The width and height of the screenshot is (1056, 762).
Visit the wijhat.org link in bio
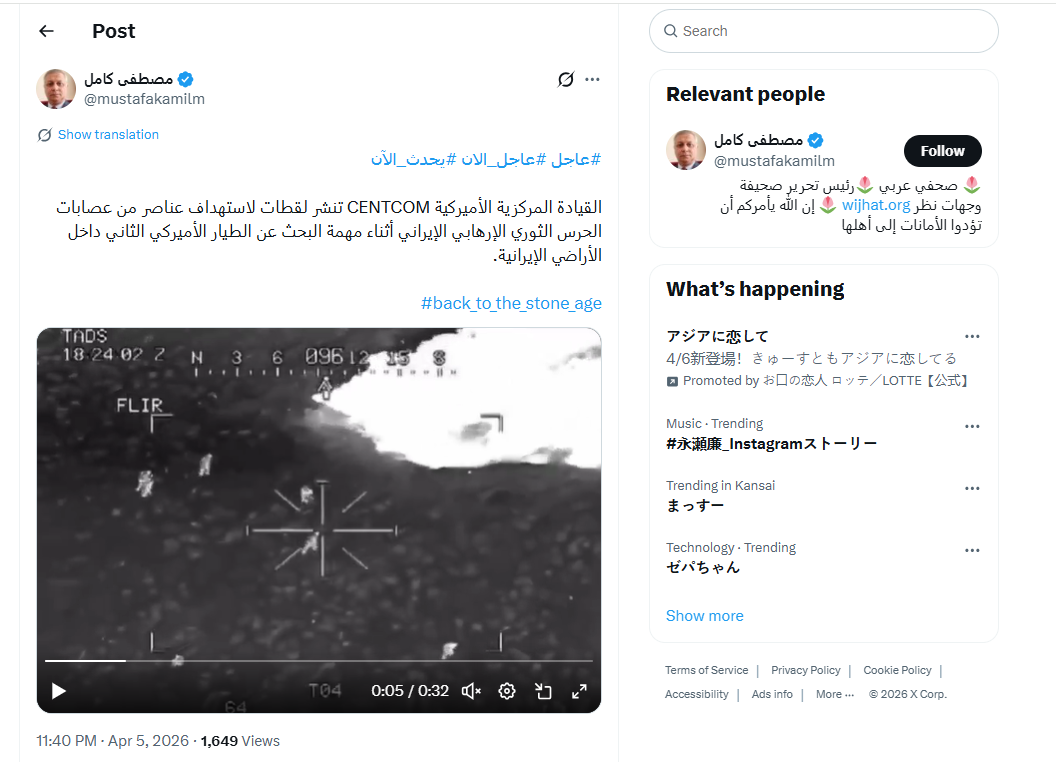[x=876, y=205]
